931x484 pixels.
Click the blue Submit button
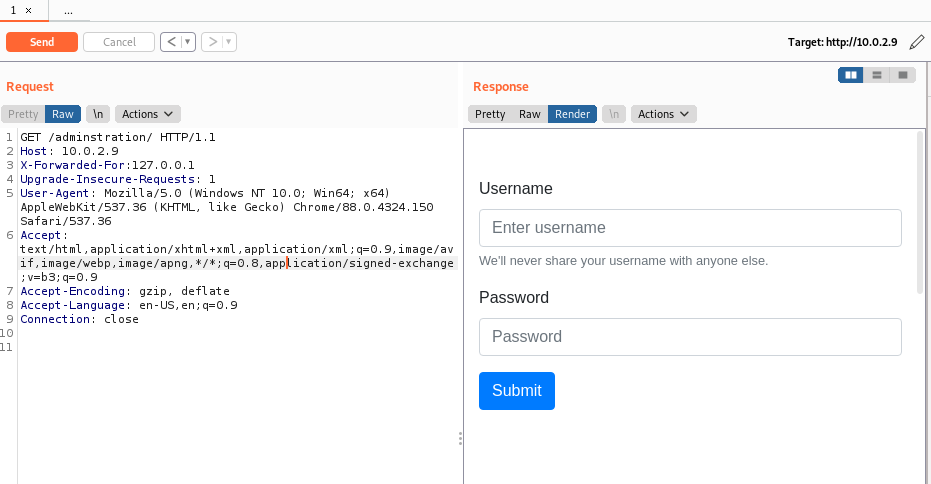point(517,391)
